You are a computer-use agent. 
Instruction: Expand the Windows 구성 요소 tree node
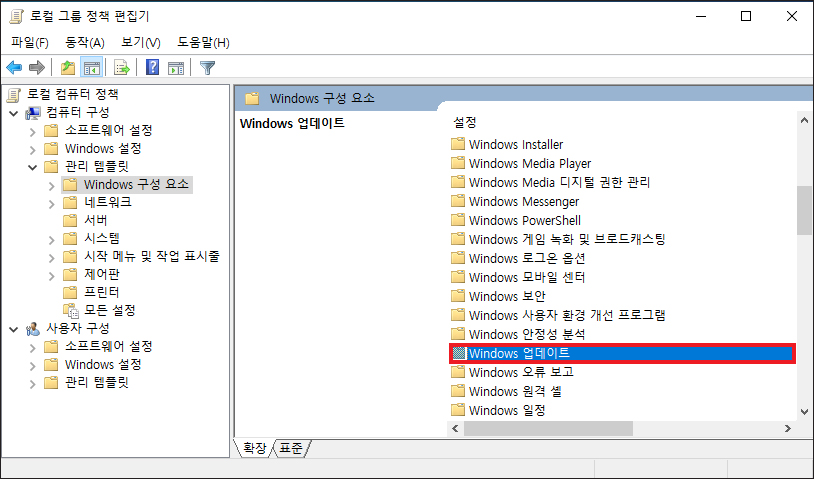pyautogui.click(x=51, y=185)
